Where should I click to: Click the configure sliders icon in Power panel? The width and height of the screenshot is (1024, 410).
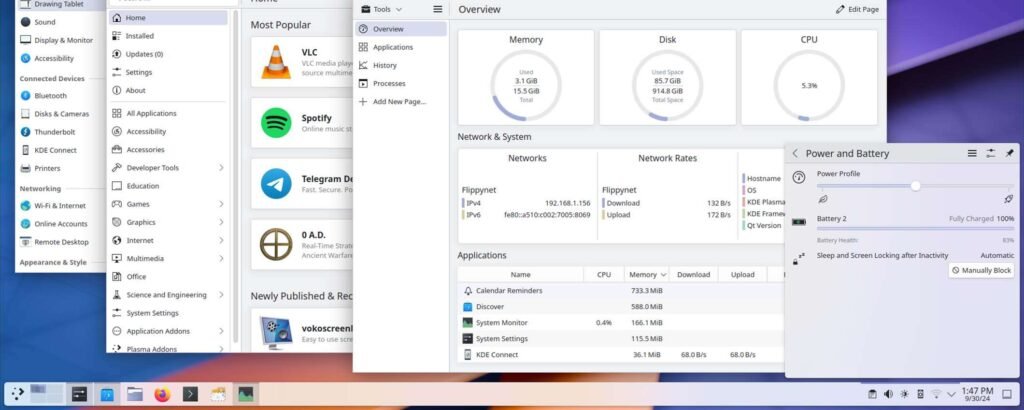[990, 153]
